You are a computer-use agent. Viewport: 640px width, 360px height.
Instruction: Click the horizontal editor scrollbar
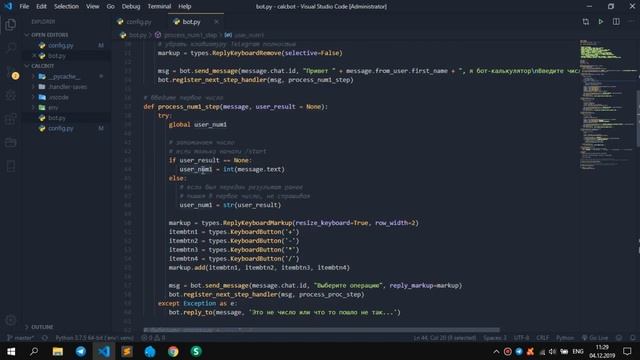(321, 330)
